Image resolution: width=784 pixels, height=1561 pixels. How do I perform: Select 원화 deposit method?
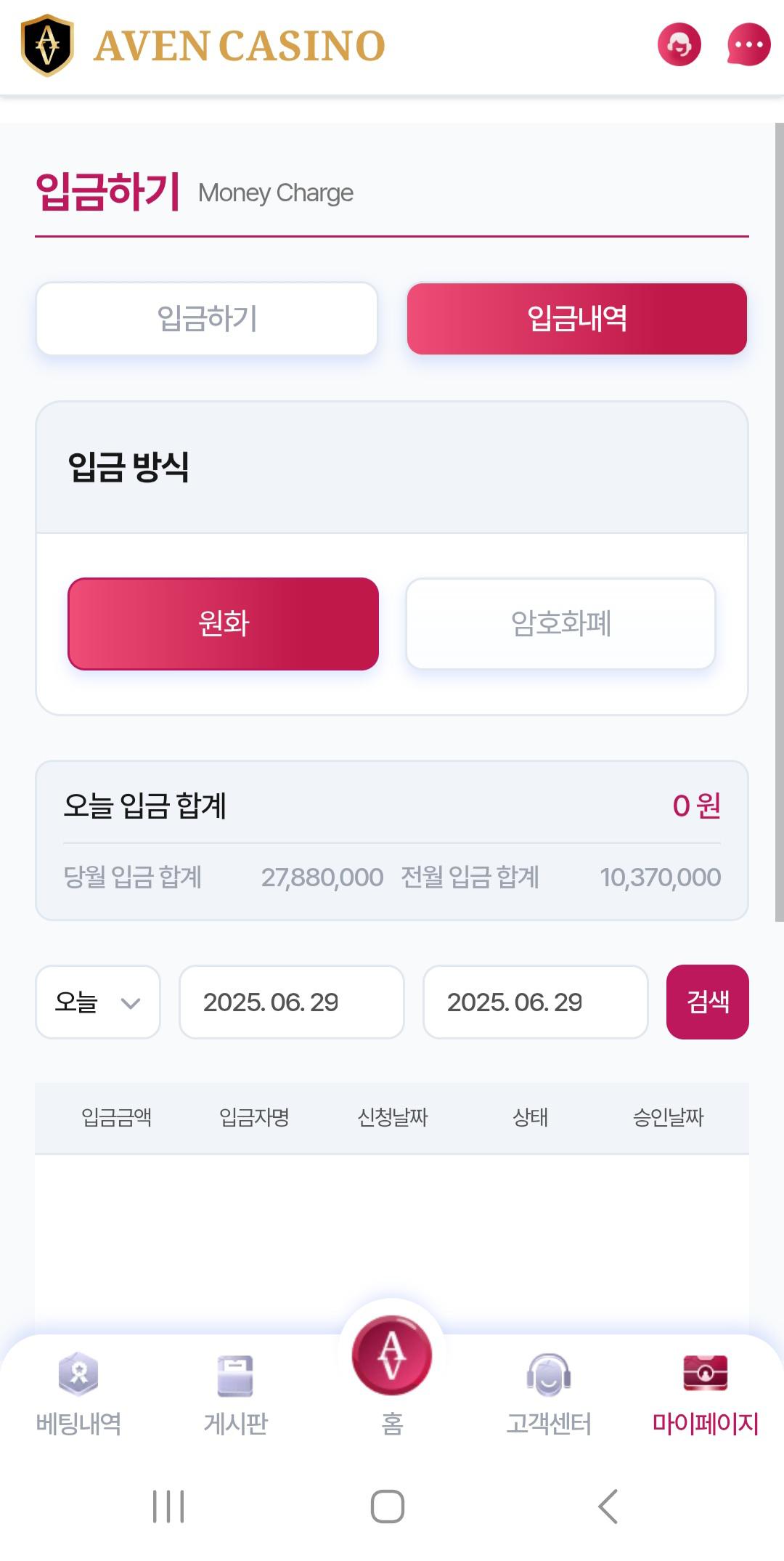click(x=224, y=624)
